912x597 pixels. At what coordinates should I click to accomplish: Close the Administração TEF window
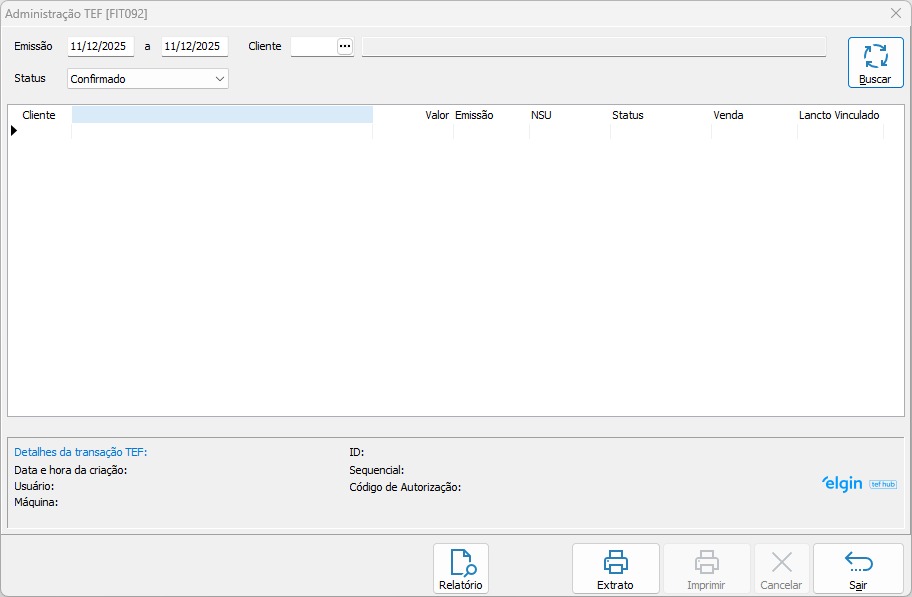pos(895,14)
